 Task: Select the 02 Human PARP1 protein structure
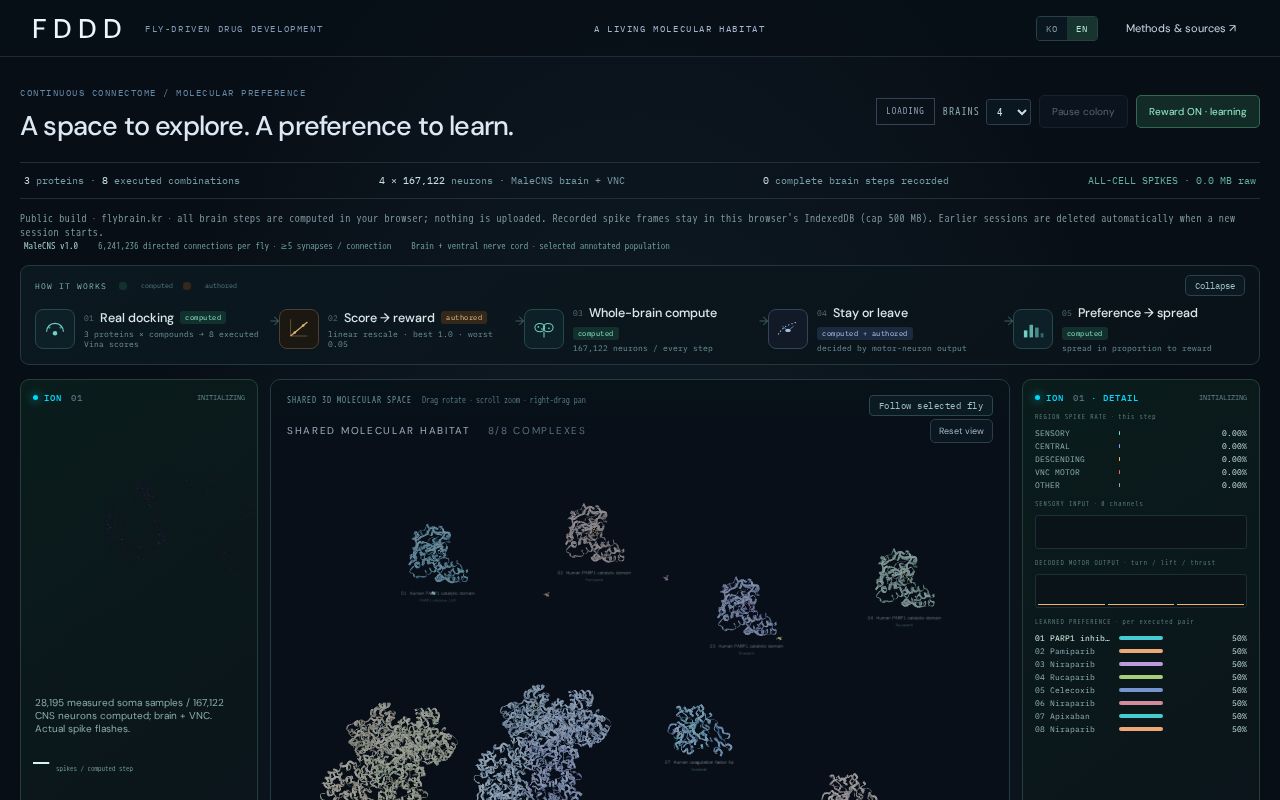[x=595, y=533]
